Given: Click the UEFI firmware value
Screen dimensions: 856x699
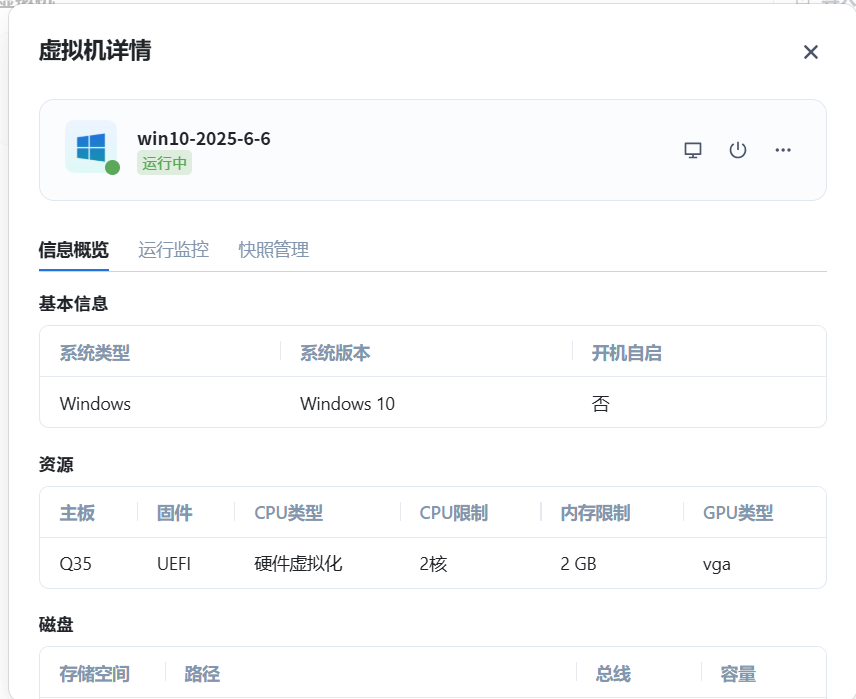Looking at the screenshot, I should (174, 564).
